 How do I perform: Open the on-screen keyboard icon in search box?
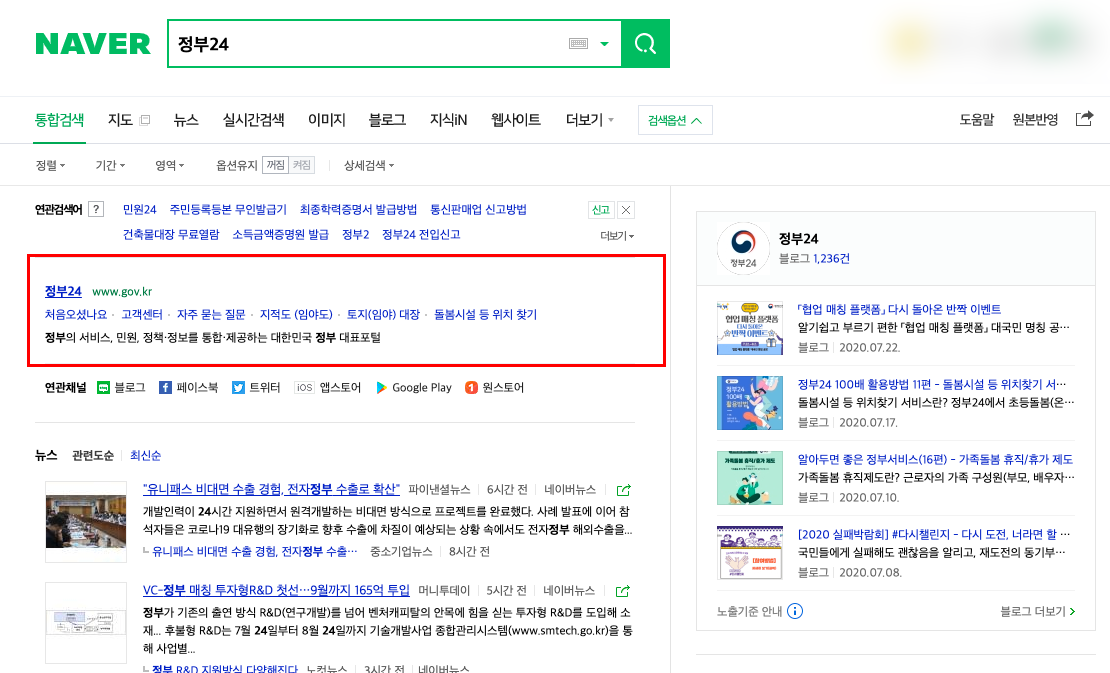point(578,44)
